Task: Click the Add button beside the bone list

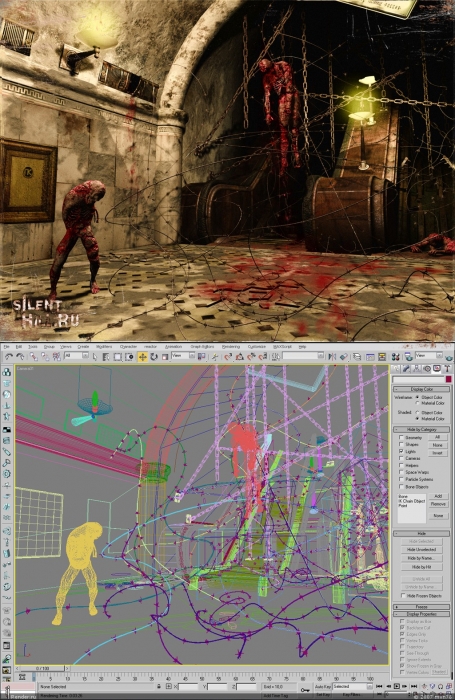Action: (x=438, y=496)
